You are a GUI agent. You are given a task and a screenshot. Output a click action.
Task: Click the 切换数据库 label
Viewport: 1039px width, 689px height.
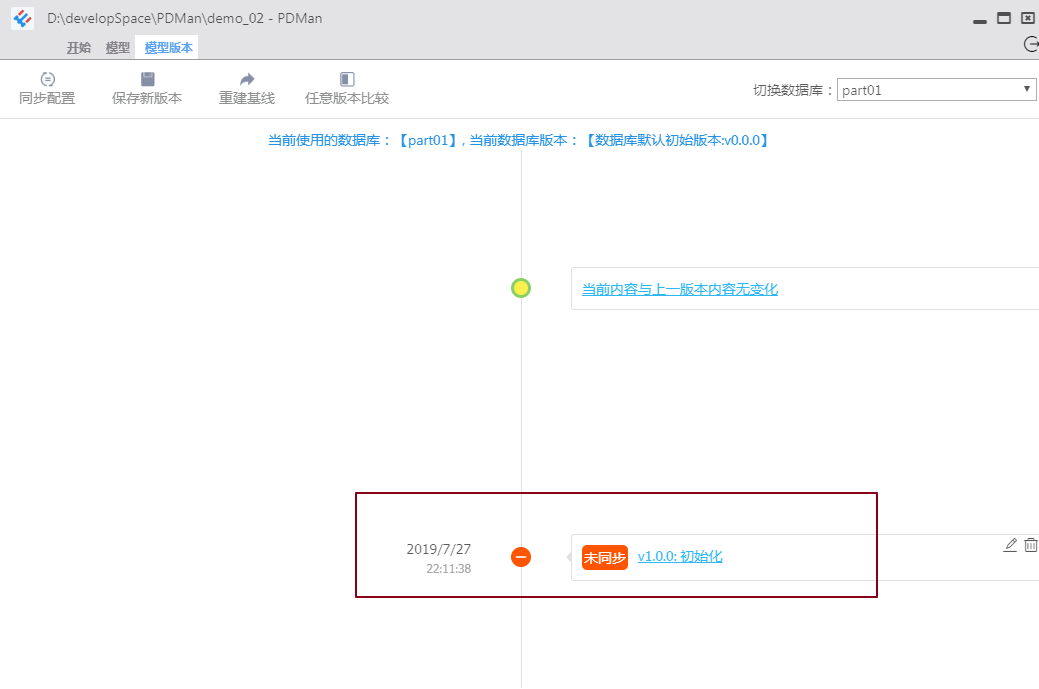793,90
